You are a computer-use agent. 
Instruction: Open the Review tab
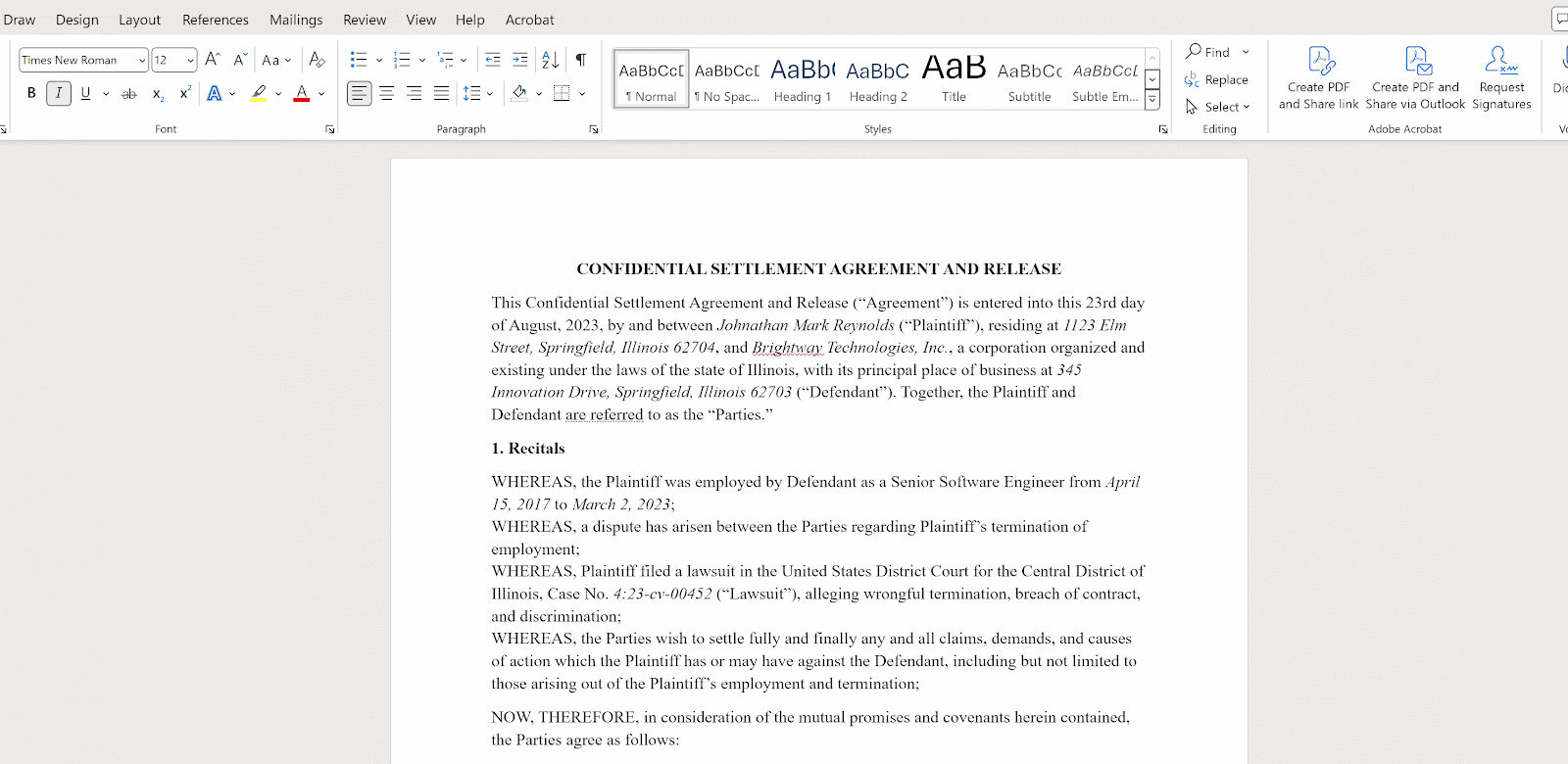click(365, 20)
